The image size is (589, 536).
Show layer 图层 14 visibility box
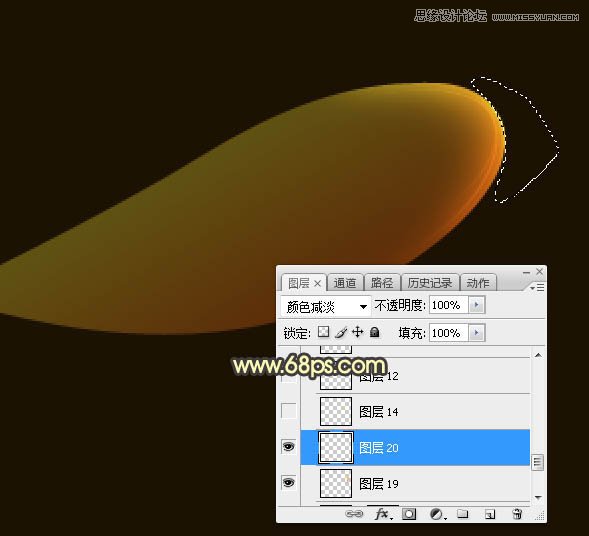click(288, 411)
